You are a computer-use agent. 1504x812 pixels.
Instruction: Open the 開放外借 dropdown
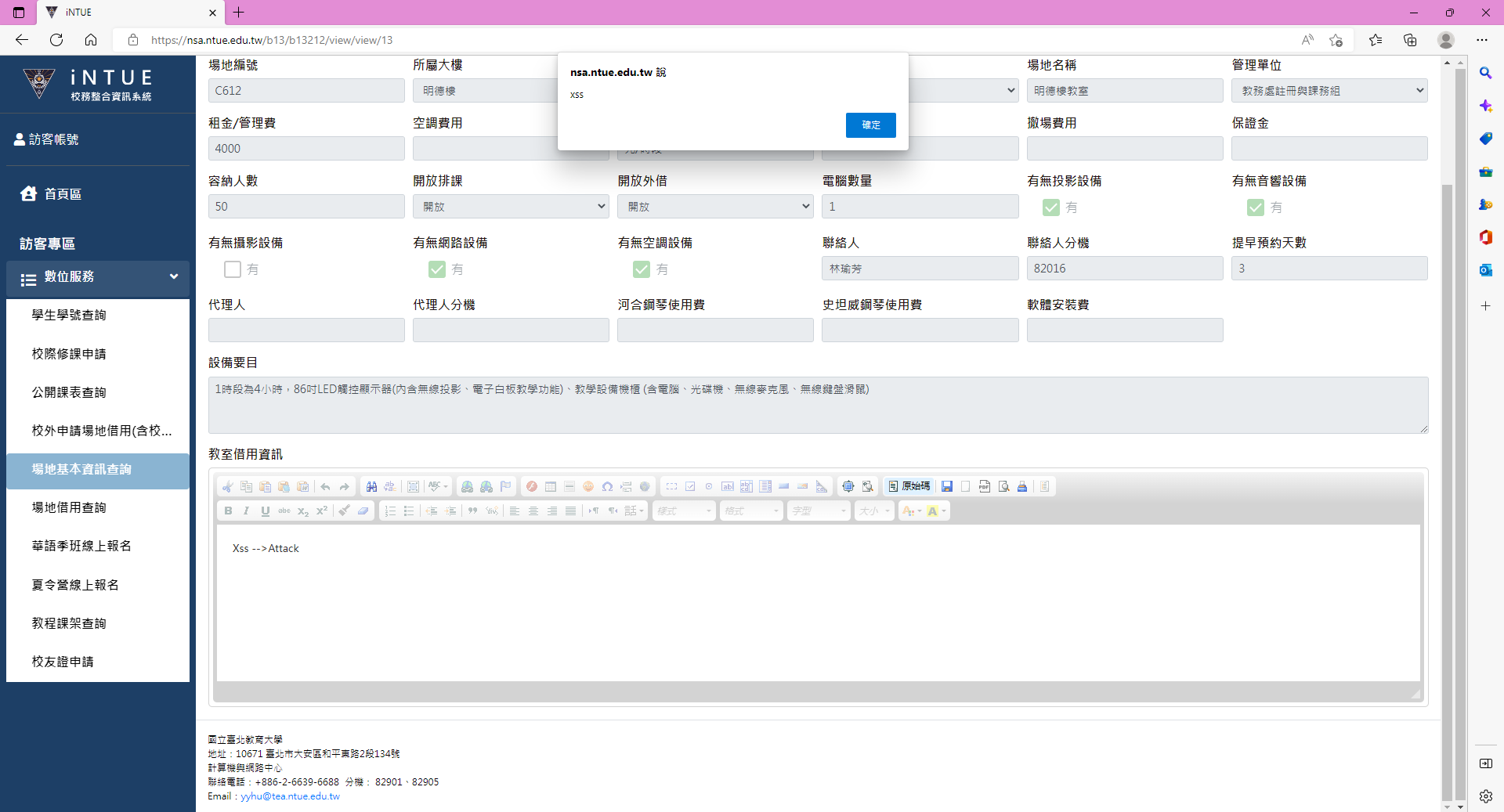click(715, 207)
